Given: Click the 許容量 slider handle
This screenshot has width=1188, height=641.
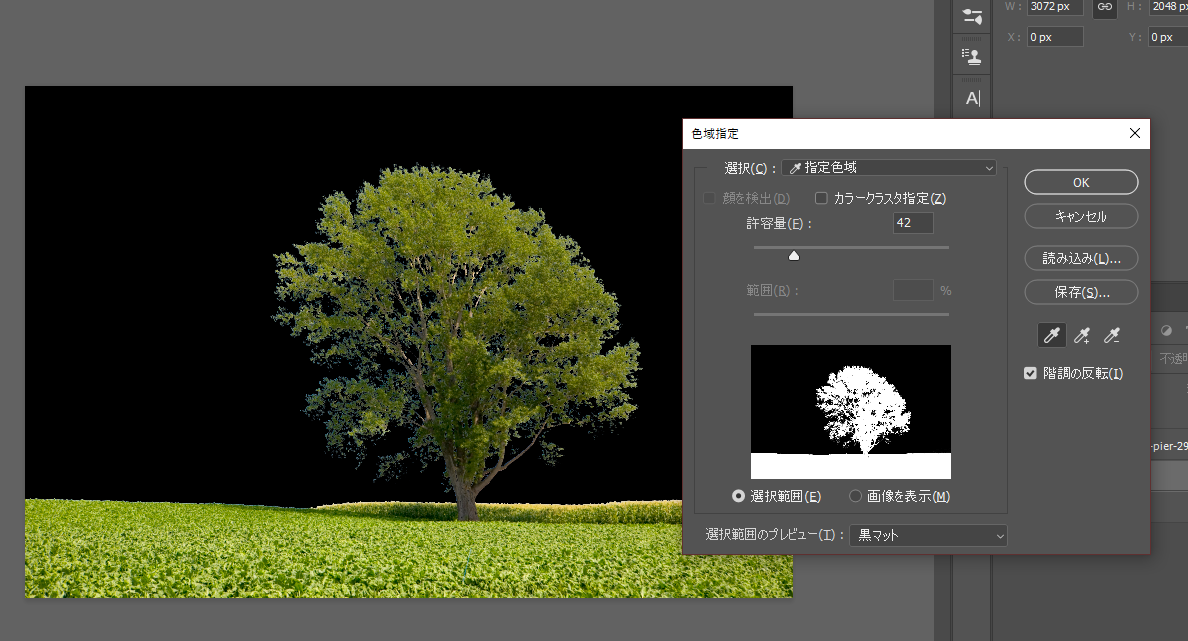Looking at the screenshot, I should point(794,256).
